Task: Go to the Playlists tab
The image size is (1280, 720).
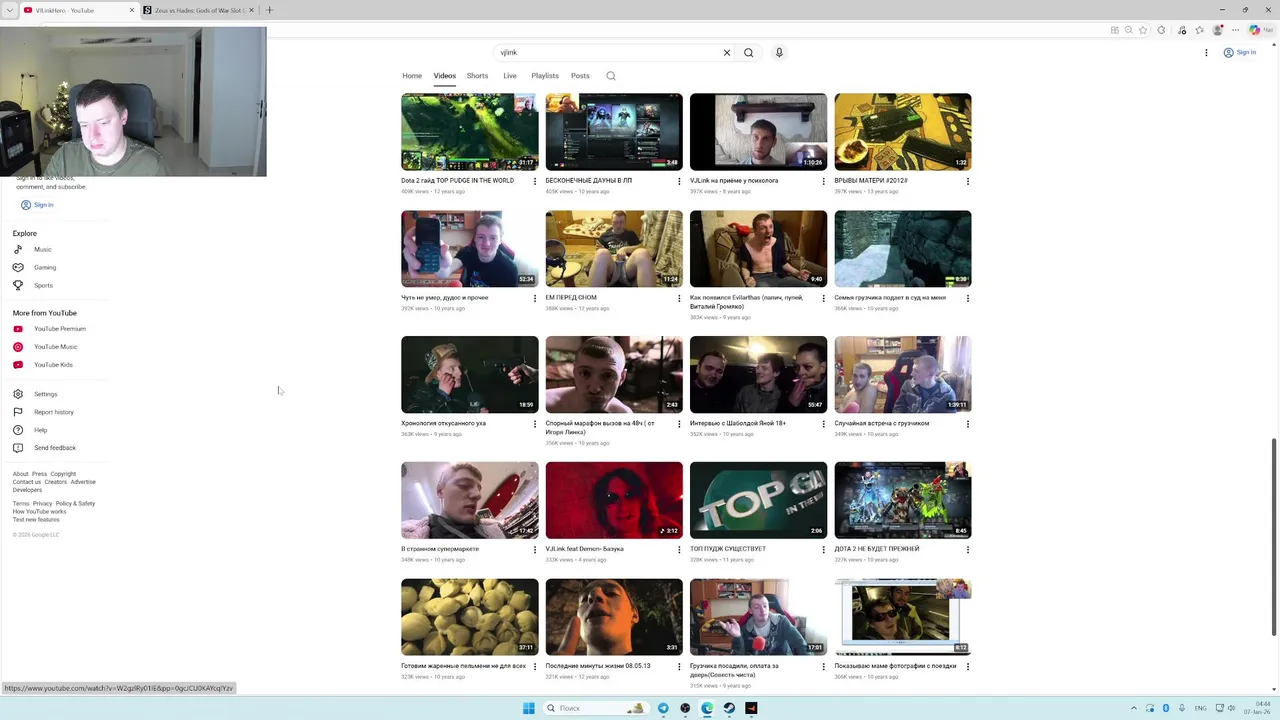Action: pos(545,76)
